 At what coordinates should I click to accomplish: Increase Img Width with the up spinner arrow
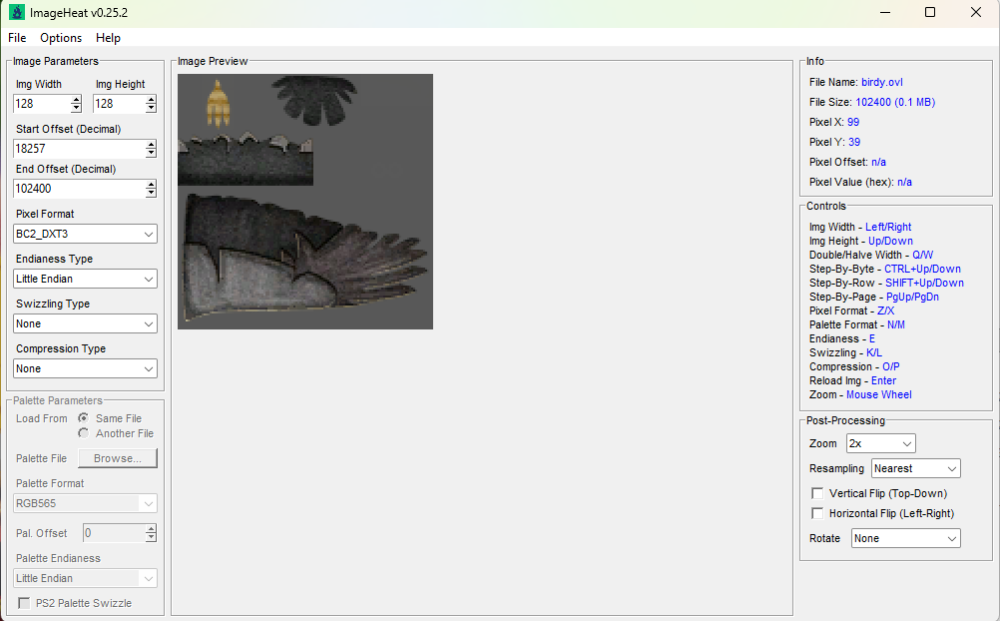[76, 99]
